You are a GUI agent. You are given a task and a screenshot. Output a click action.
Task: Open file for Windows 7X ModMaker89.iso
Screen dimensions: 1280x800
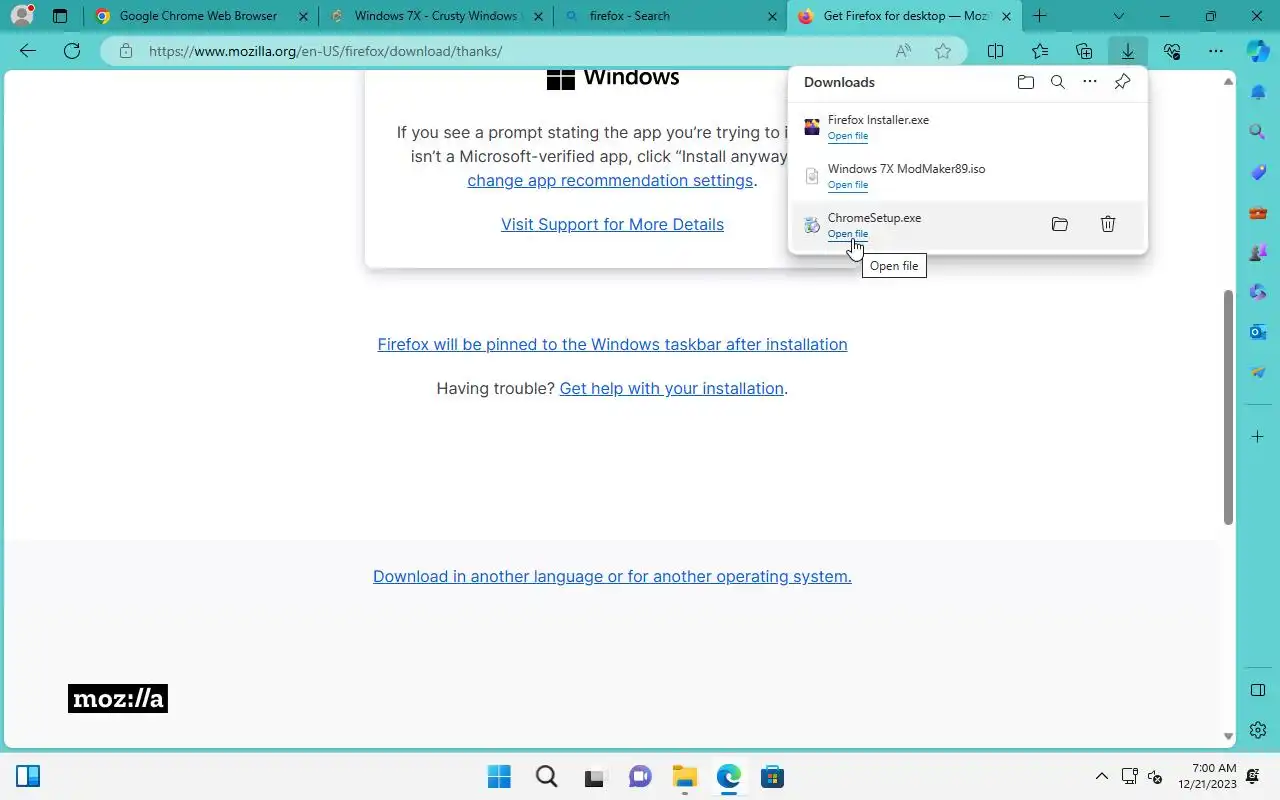click(x=847, y=185)
